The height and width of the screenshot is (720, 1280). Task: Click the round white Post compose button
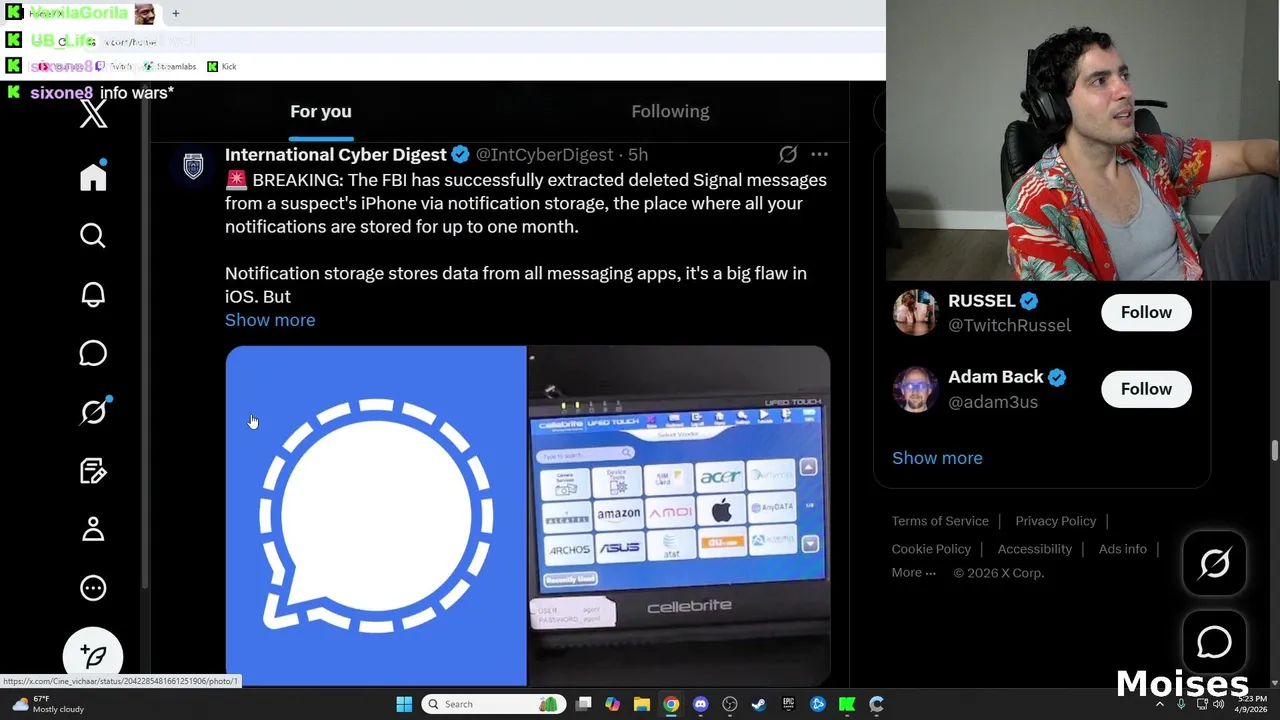(x=93, y=655)
